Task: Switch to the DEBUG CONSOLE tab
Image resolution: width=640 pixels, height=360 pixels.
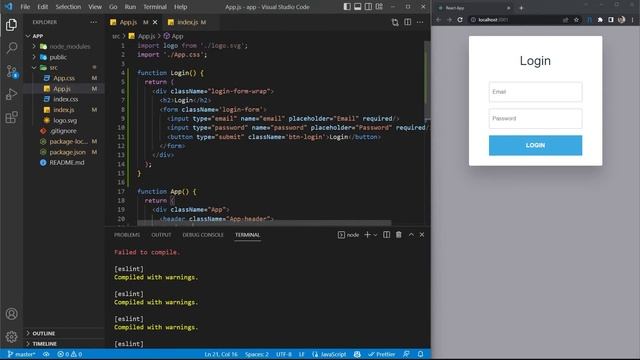Action: pyautogui.click(x=203, y=235)
